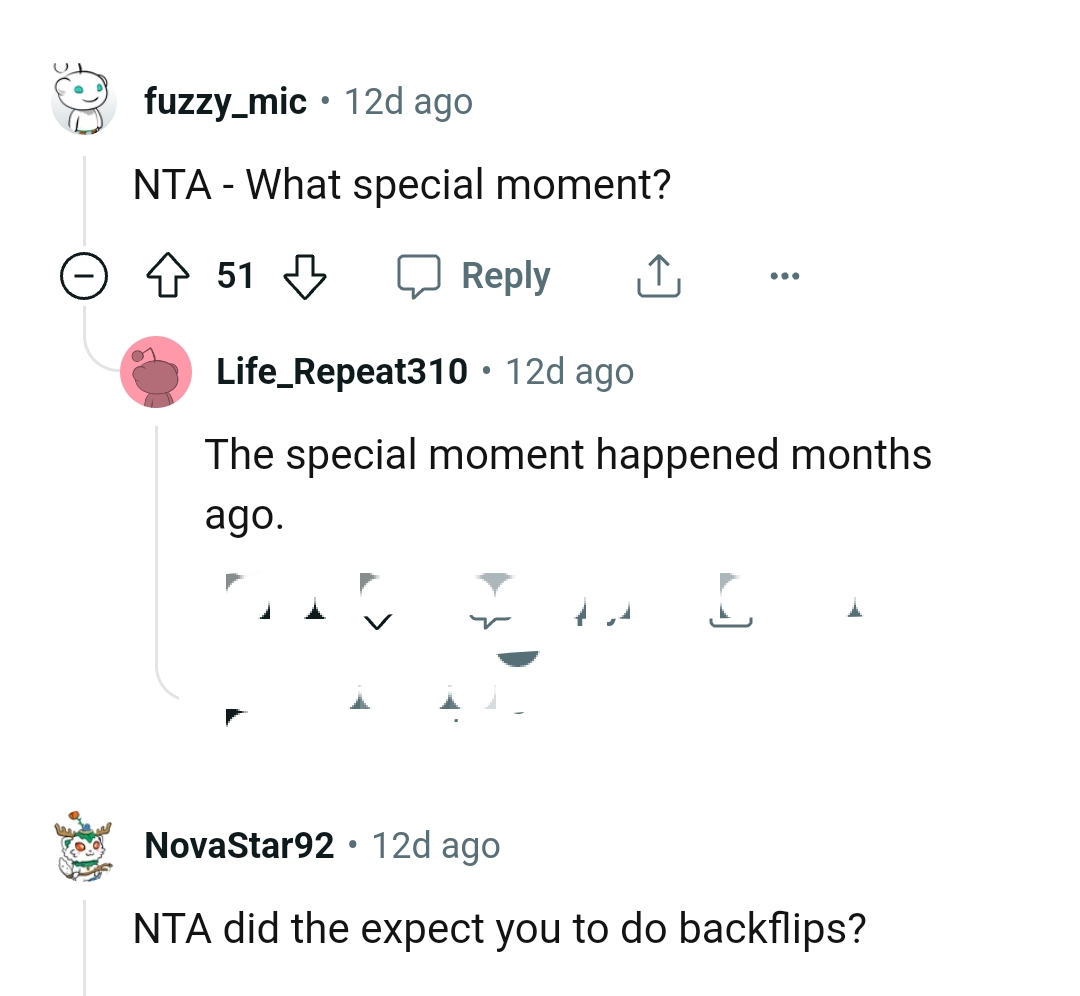Open the share options for fuzzy_mic's comment

pyautogui.click(x=657, y=276)
